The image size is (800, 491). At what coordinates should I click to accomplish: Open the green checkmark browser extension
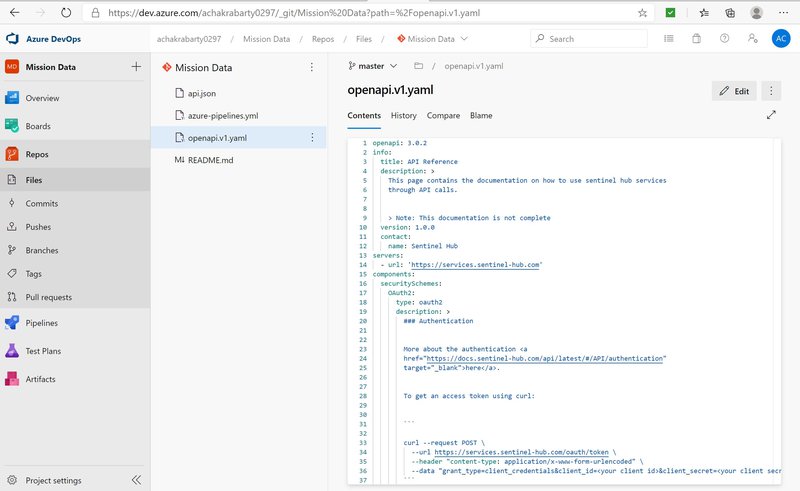(670, 13)
